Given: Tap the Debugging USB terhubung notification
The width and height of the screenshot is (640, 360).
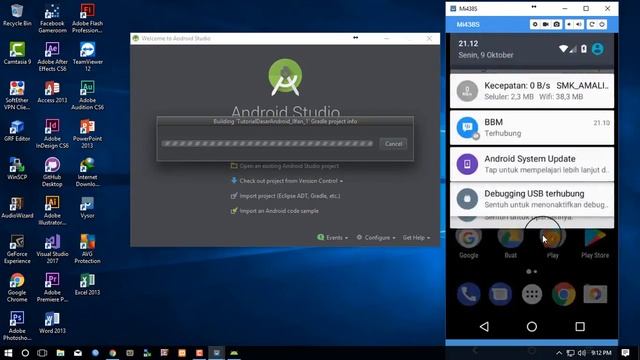Looking at the screenshot, I should coord(532,199).
